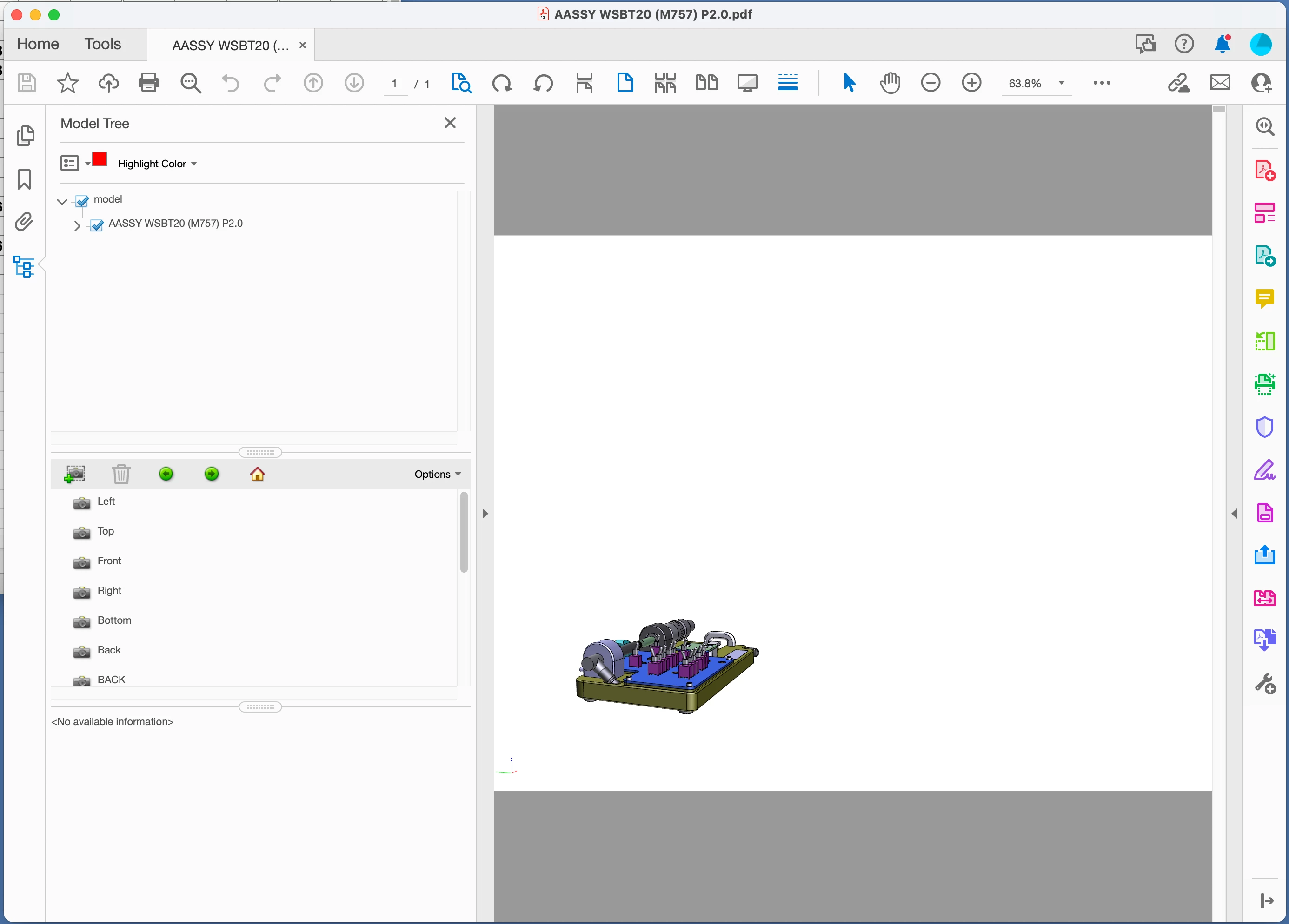Click the Attachments paperclip icon

[x=24, y=222]
